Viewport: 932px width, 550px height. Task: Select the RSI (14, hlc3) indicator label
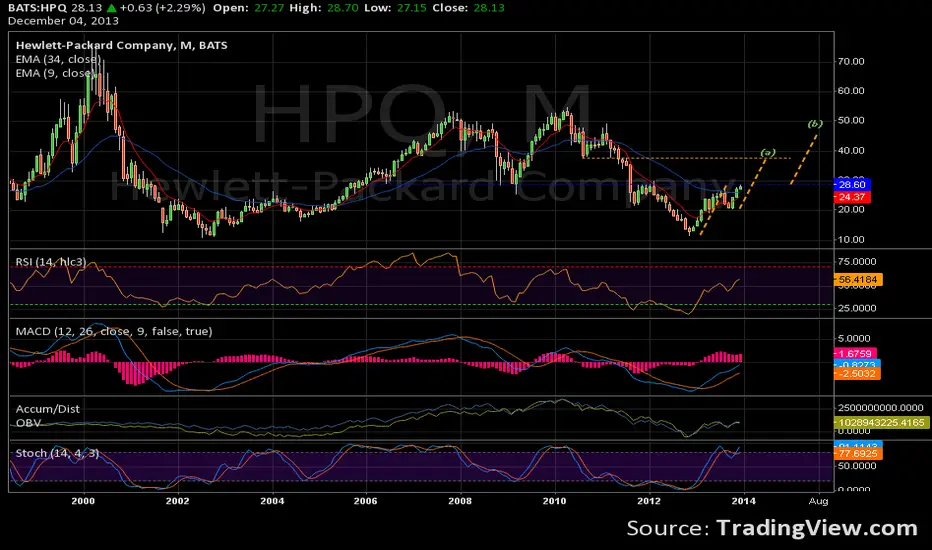tap(51, 262)
